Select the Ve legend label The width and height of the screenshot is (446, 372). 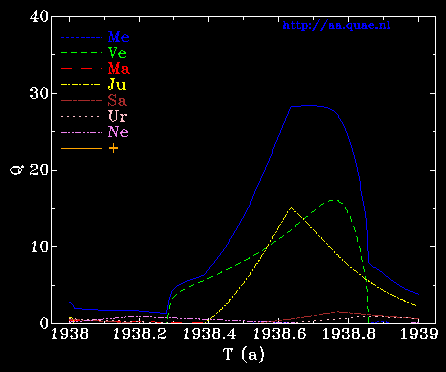click(117, 53)
